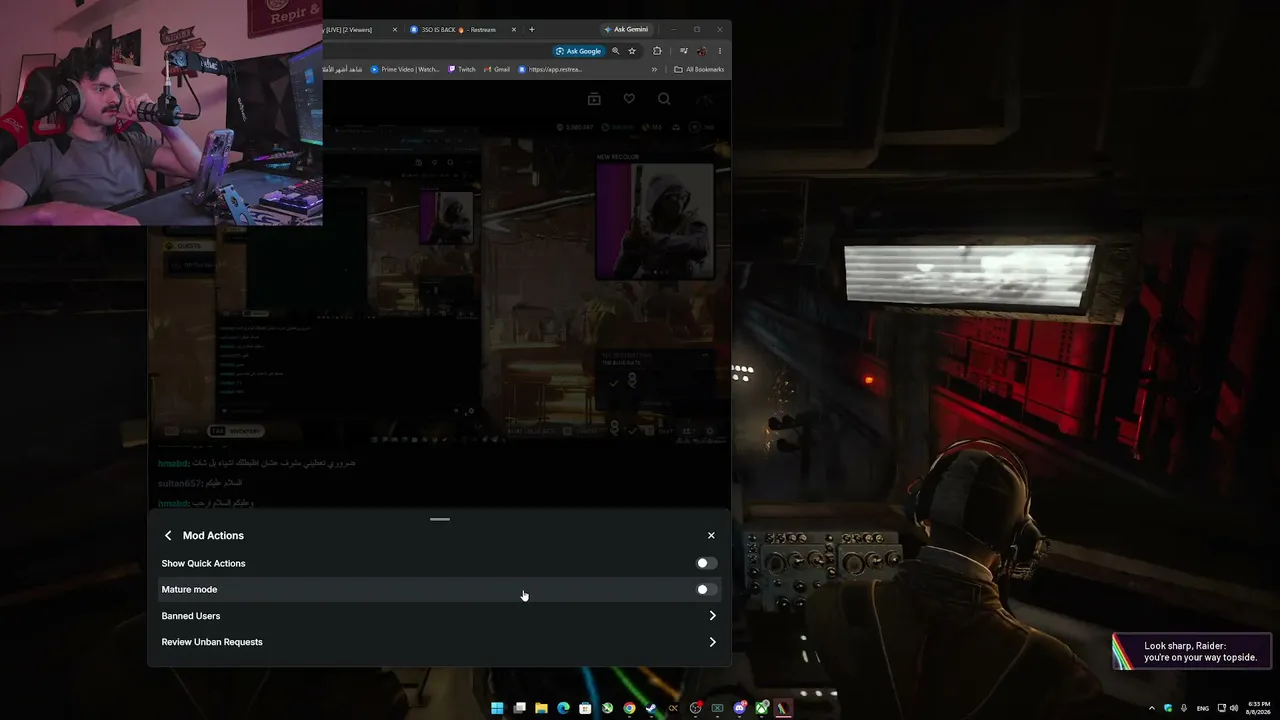Open Task View on the taskbar

point(519,708)
